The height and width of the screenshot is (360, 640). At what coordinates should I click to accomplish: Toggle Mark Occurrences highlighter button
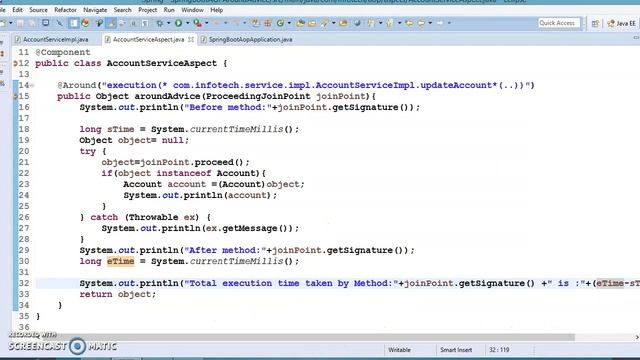click(111, 23)
